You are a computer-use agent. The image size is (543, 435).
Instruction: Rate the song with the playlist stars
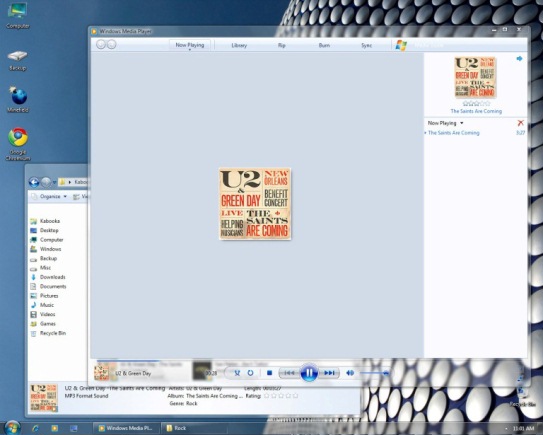pyautogui.click(x=476, y=103)
